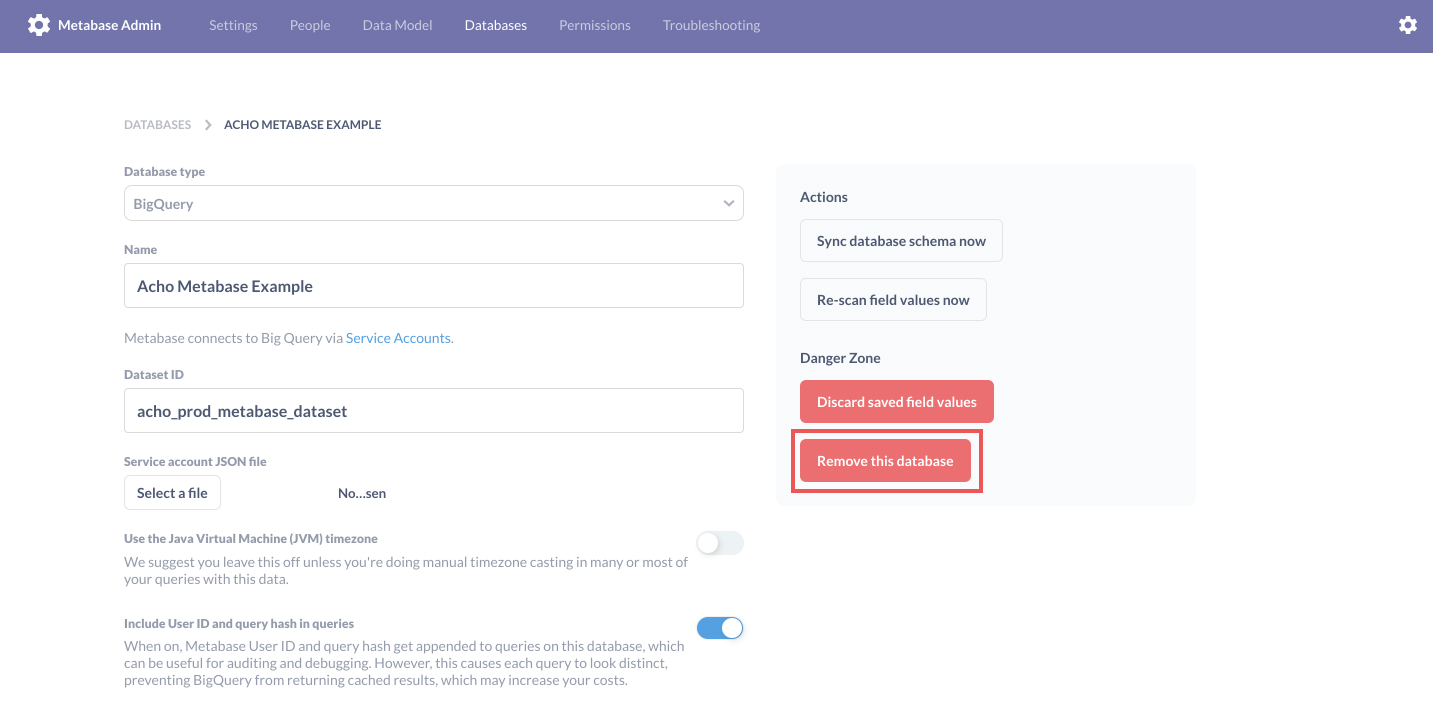Open the People admin section
The image size is (1435, 713).
[310, 25]
